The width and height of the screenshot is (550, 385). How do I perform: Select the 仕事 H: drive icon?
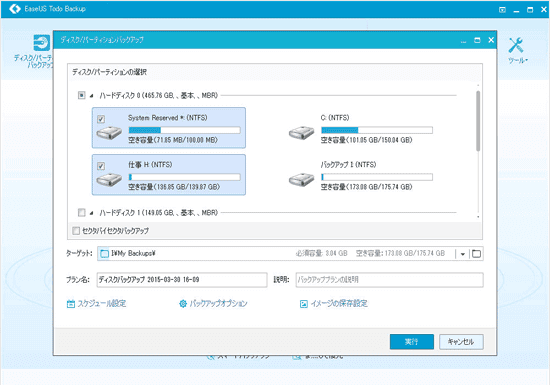(109, 180)
